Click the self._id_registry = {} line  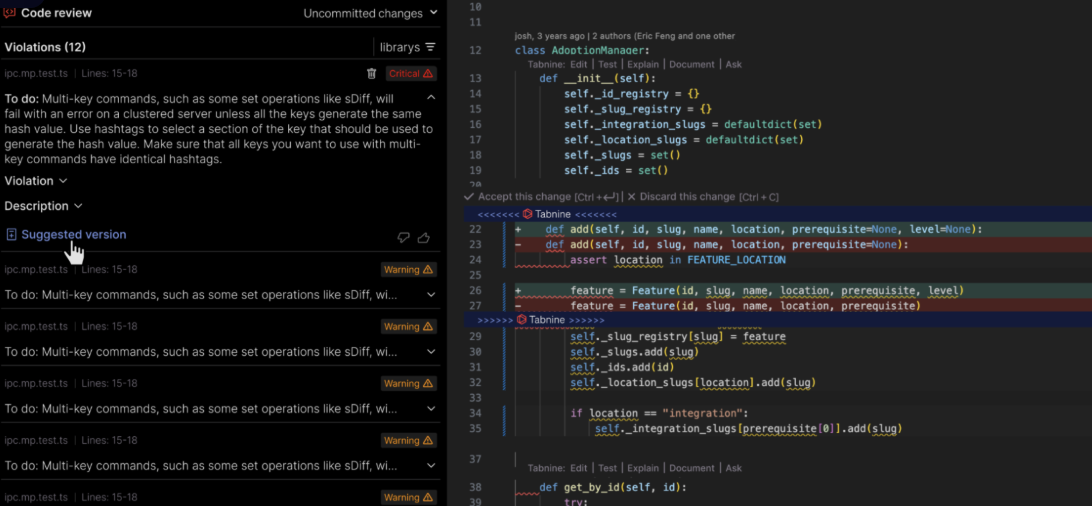click(632, 94)
